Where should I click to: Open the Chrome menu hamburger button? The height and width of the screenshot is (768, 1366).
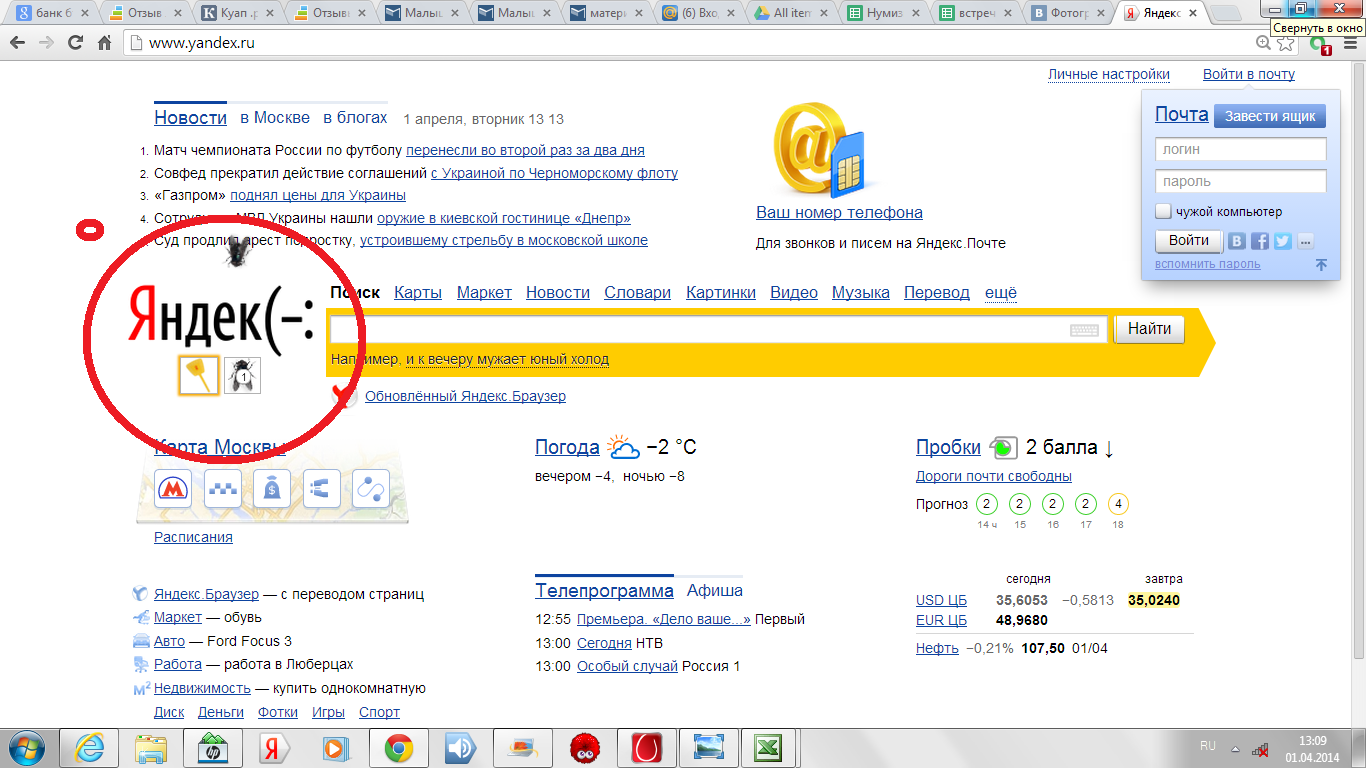tap(1350, 44)
